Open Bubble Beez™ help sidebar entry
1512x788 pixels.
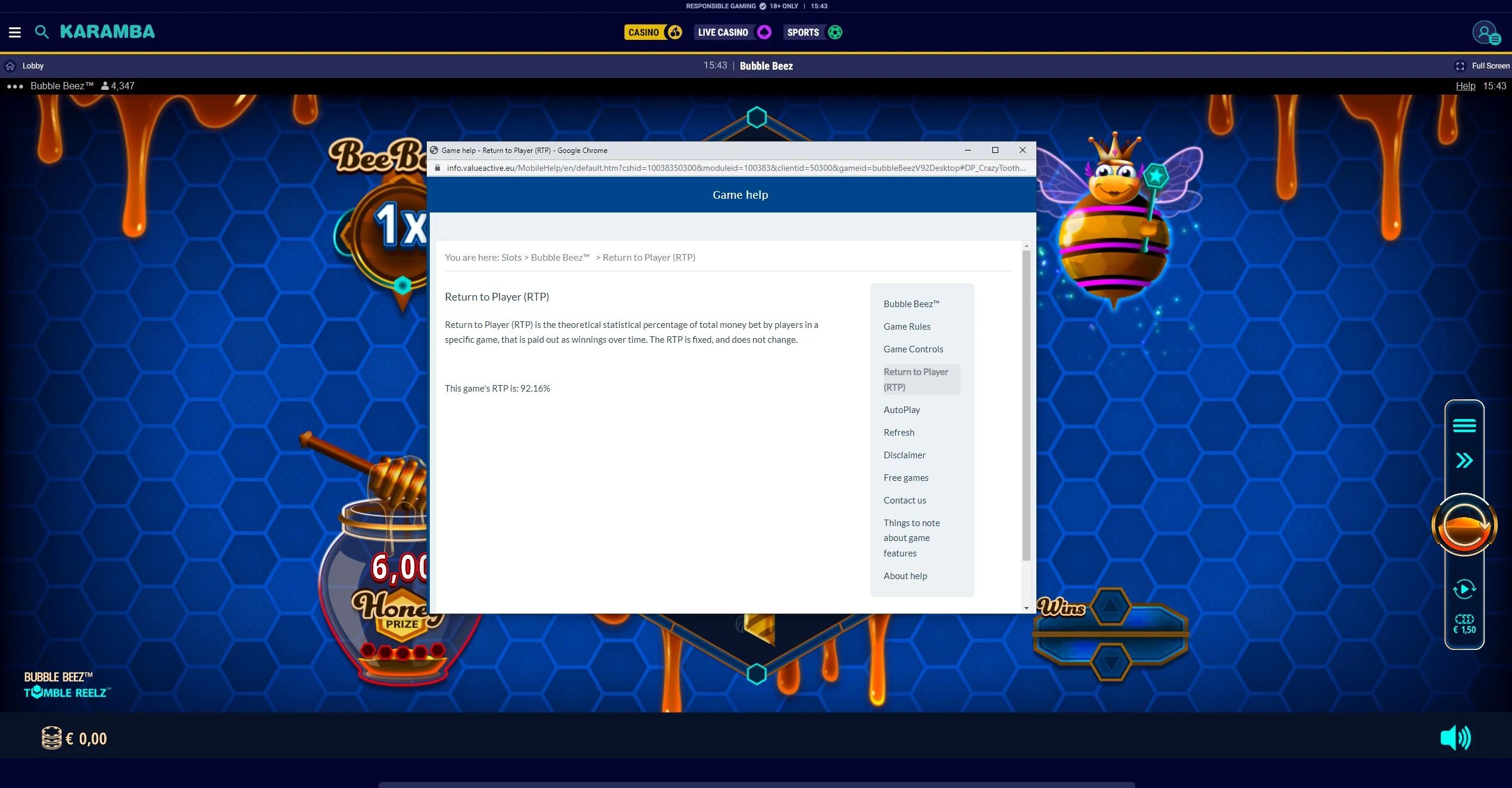[911, 304]
